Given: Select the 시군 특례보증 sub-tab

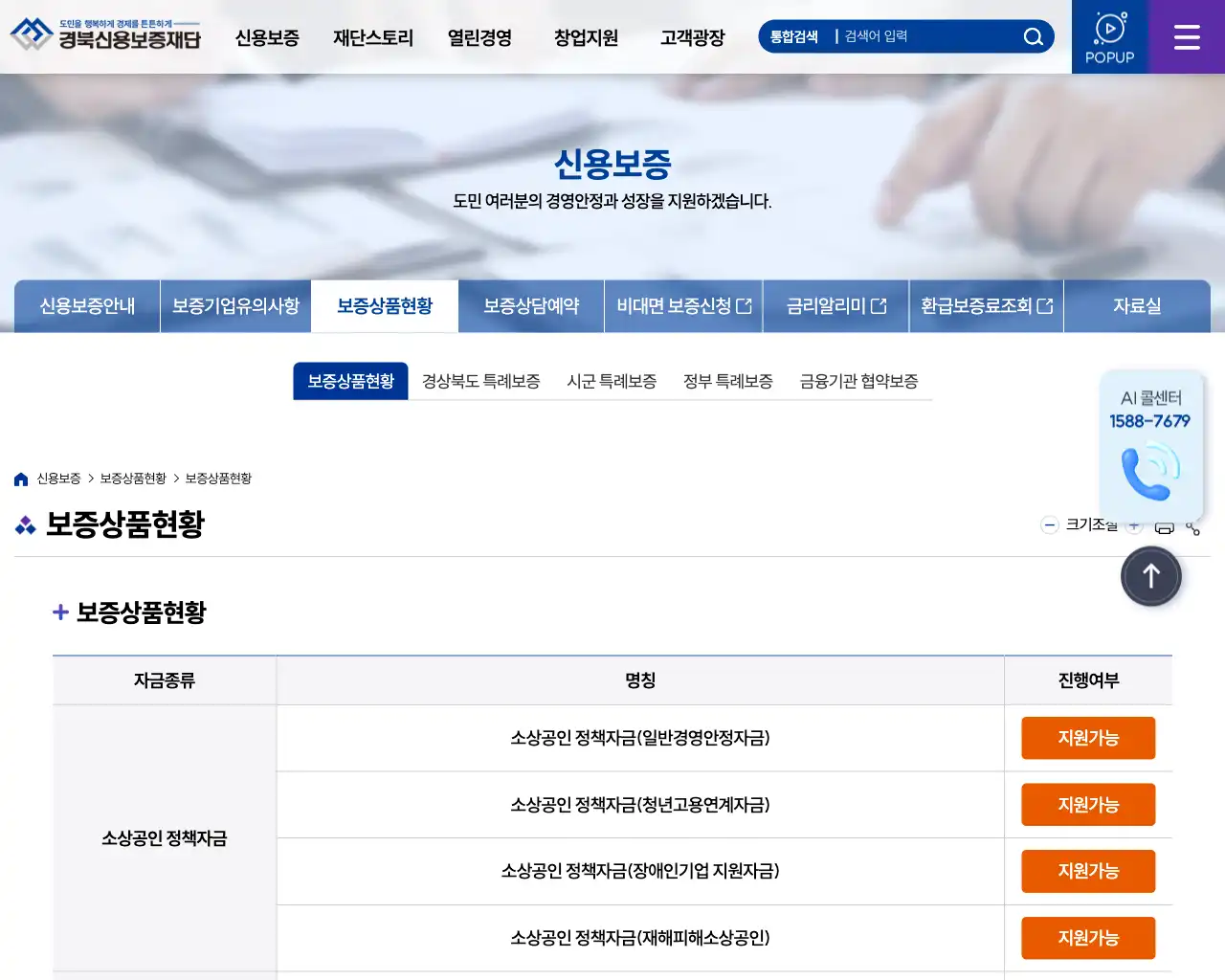Looking at the screenshot, I should (612, 381).
